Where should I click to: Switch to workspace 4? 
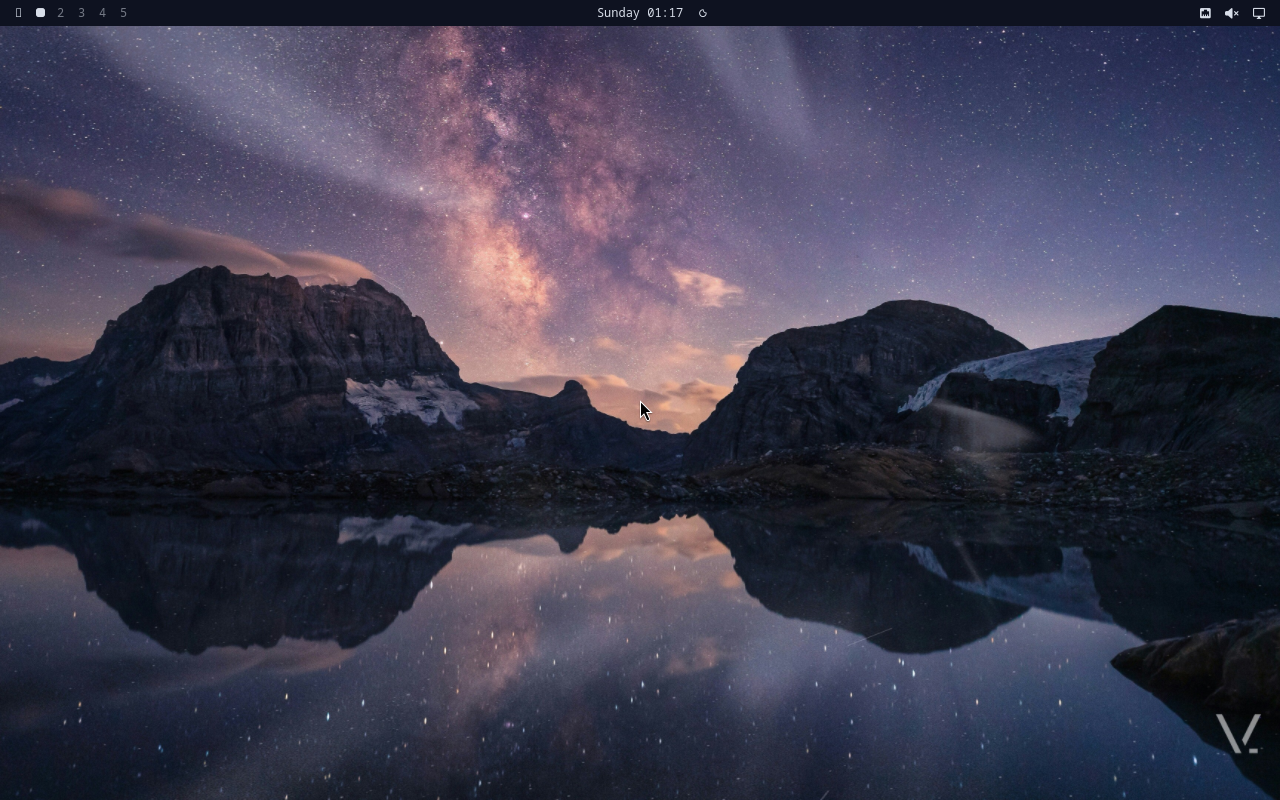click(x=102, y=13)
